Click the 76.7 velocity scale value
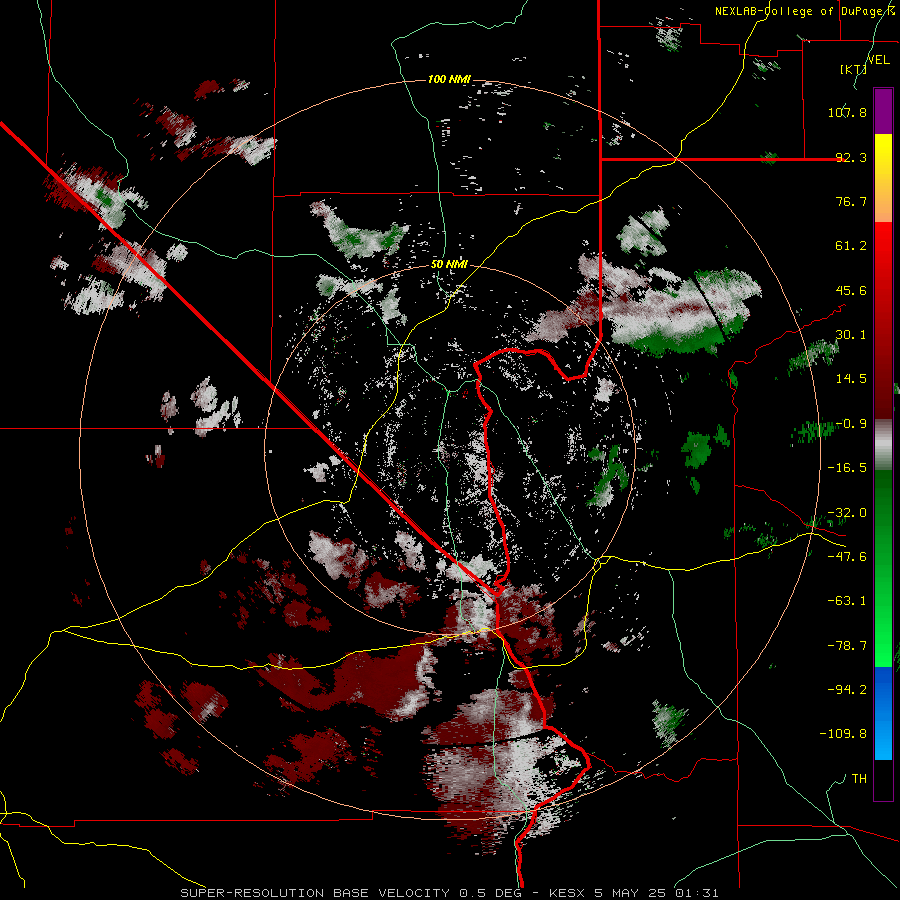 (x=851, y=201)
